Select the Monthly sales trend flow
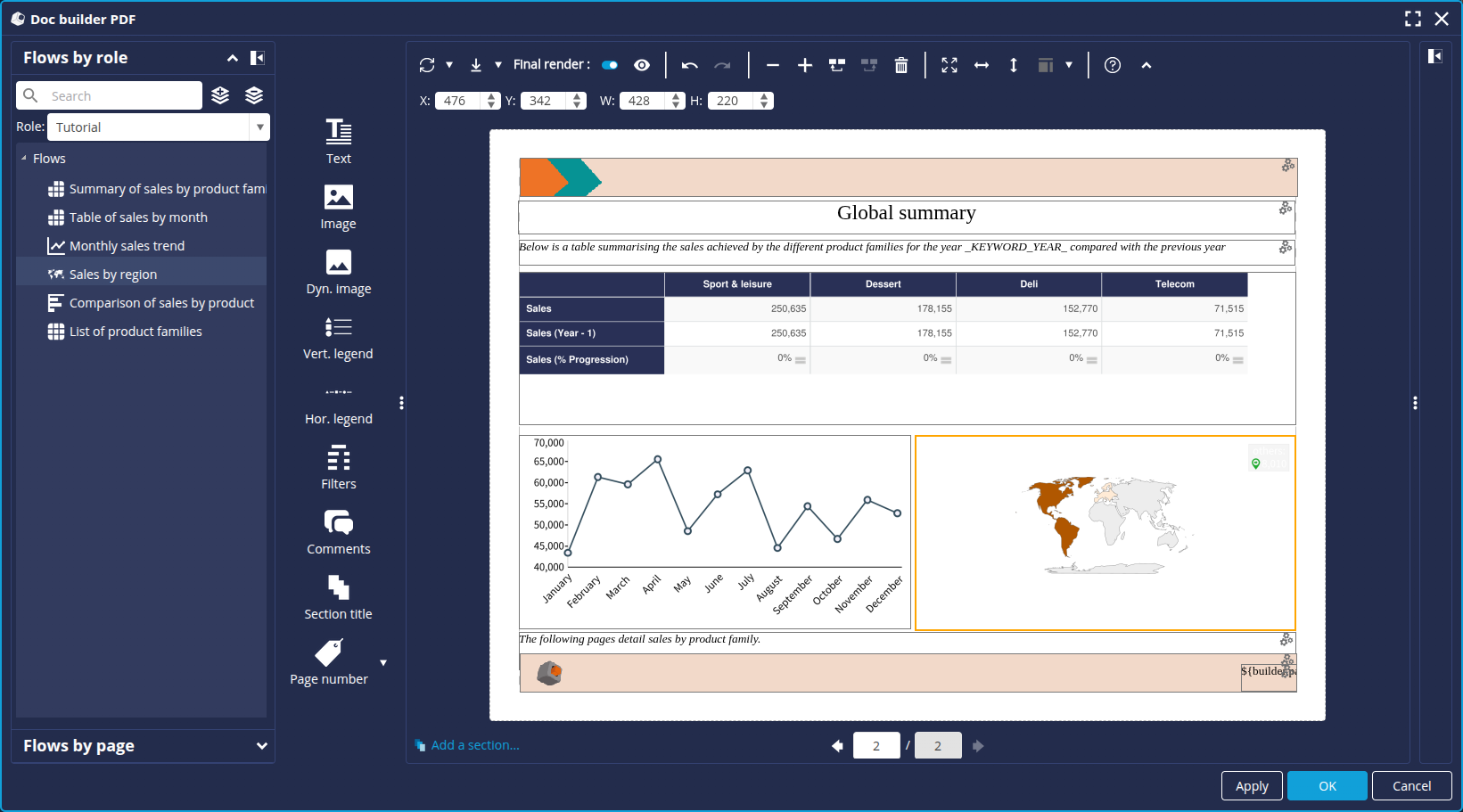The width and height of the screenshot is (1463, 812). 127,246
